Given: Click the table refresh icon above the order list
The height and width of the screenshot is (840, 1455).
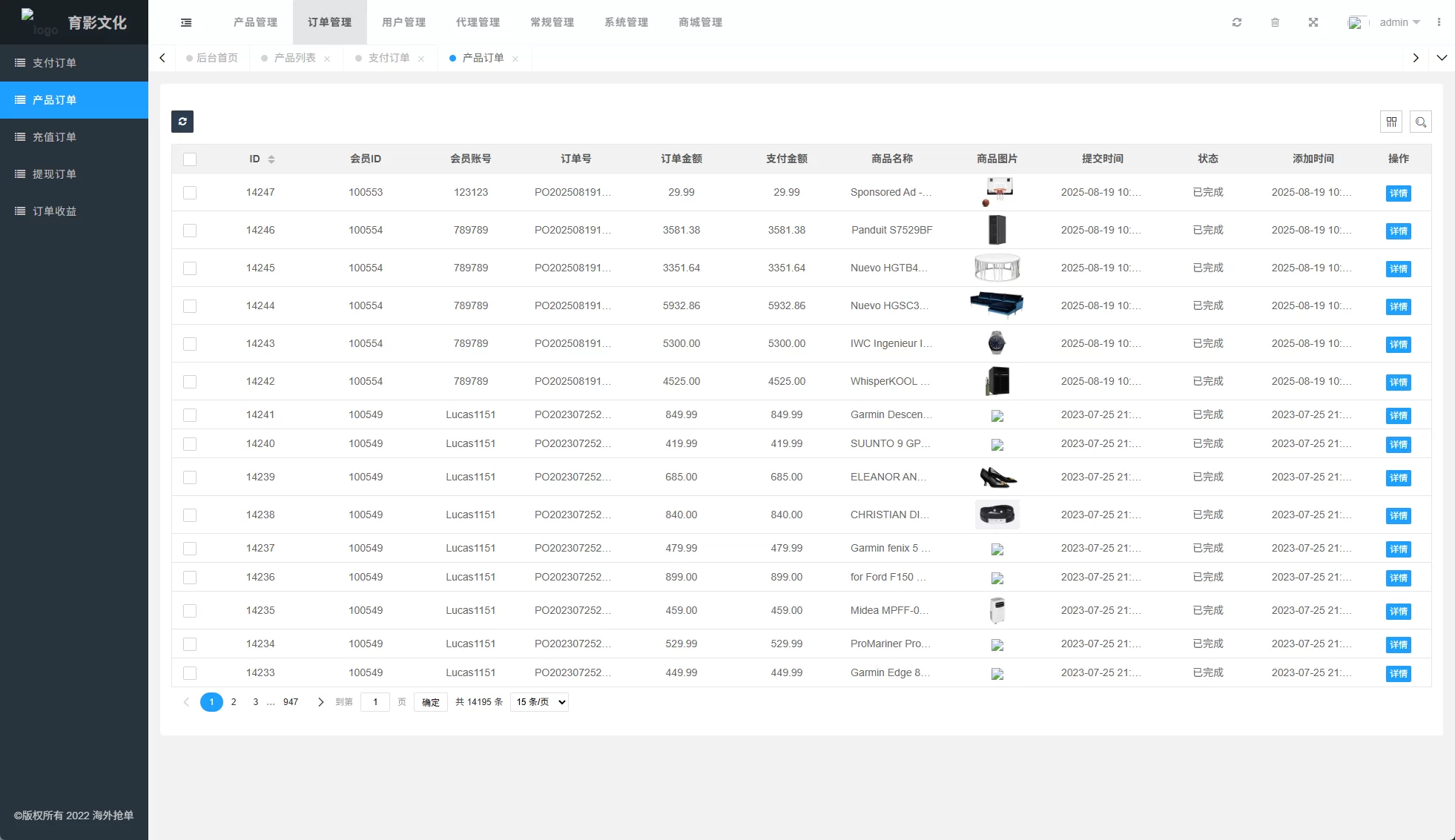Looking at the screenshot, I should [x=182, y=122].
